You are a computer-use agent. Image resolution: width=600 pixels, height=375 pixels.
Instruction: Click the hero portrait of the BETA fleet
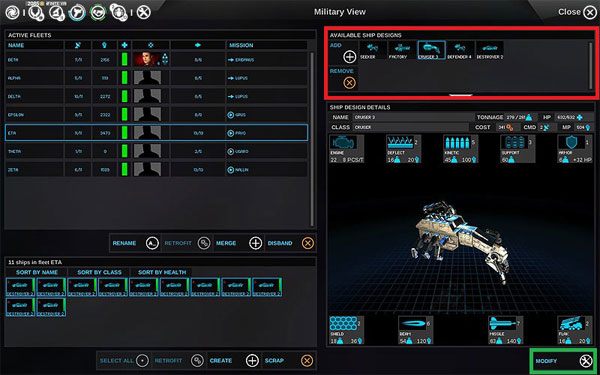[147, 60]
